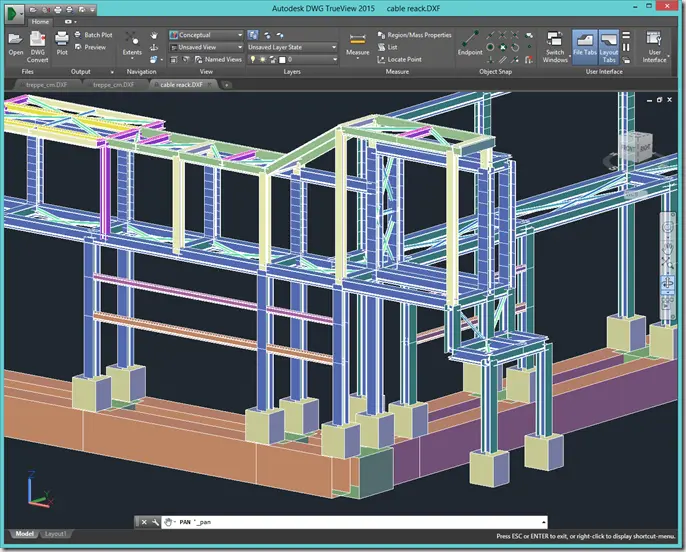Click the Plot printer icon
The width and height of the screenshot is (686, 552).
(x=62, y=43)
